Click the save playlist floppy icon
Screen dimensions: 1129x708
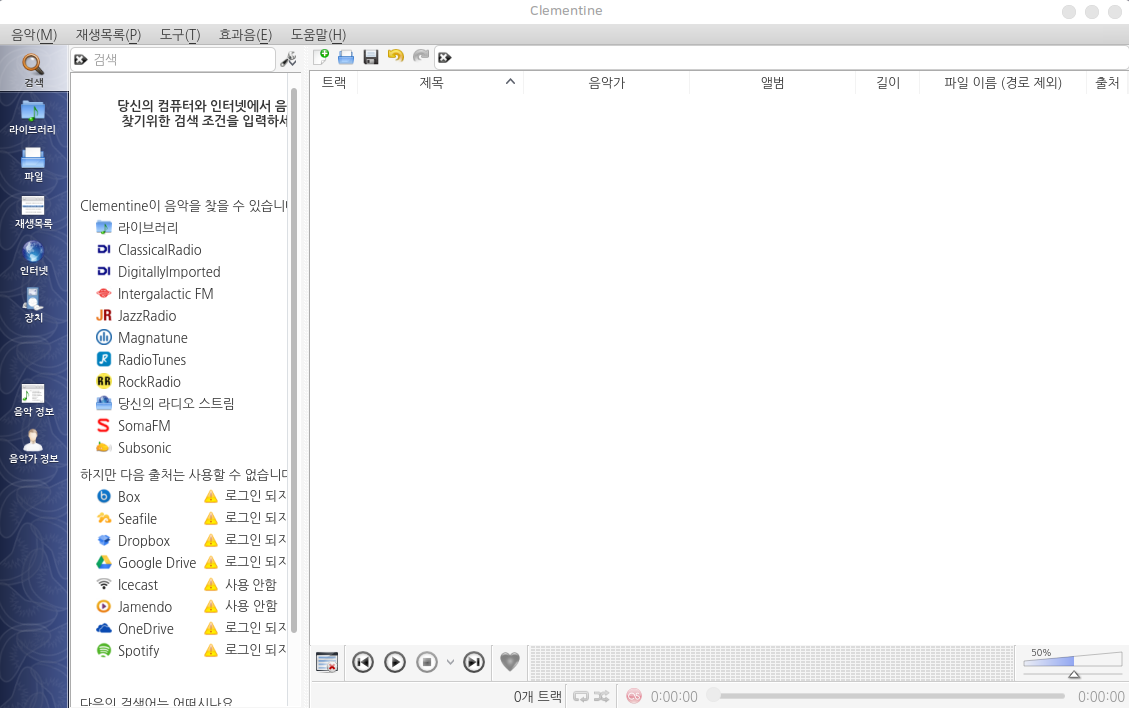tap(371, 58)
